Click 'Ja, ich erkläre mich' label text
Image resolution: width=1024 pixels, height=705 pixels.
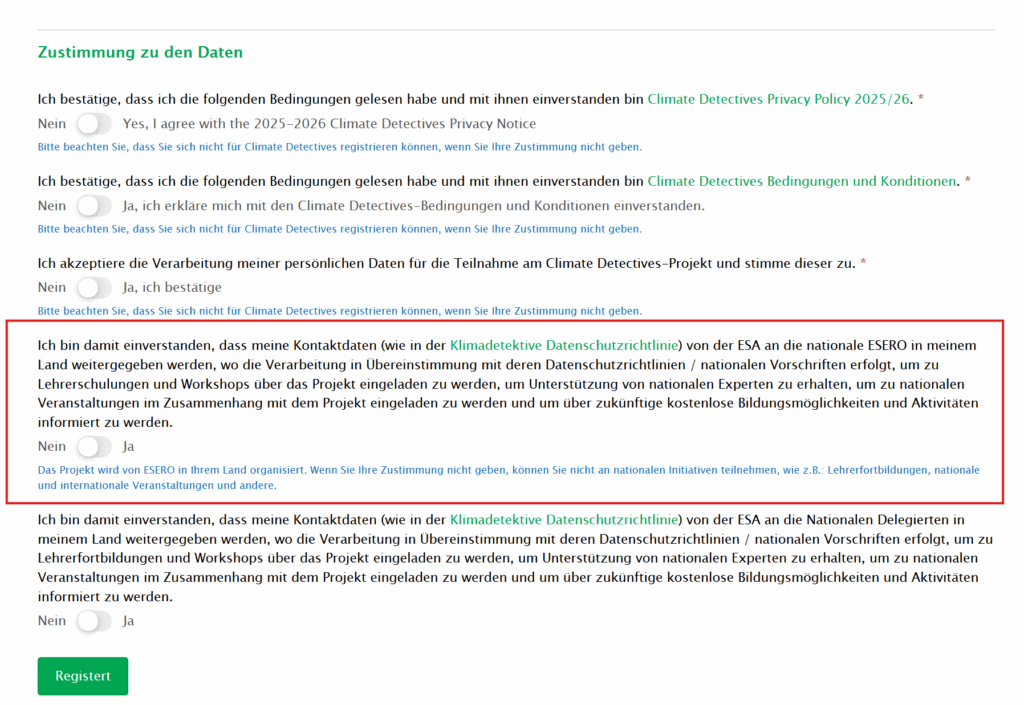point(413,206)
